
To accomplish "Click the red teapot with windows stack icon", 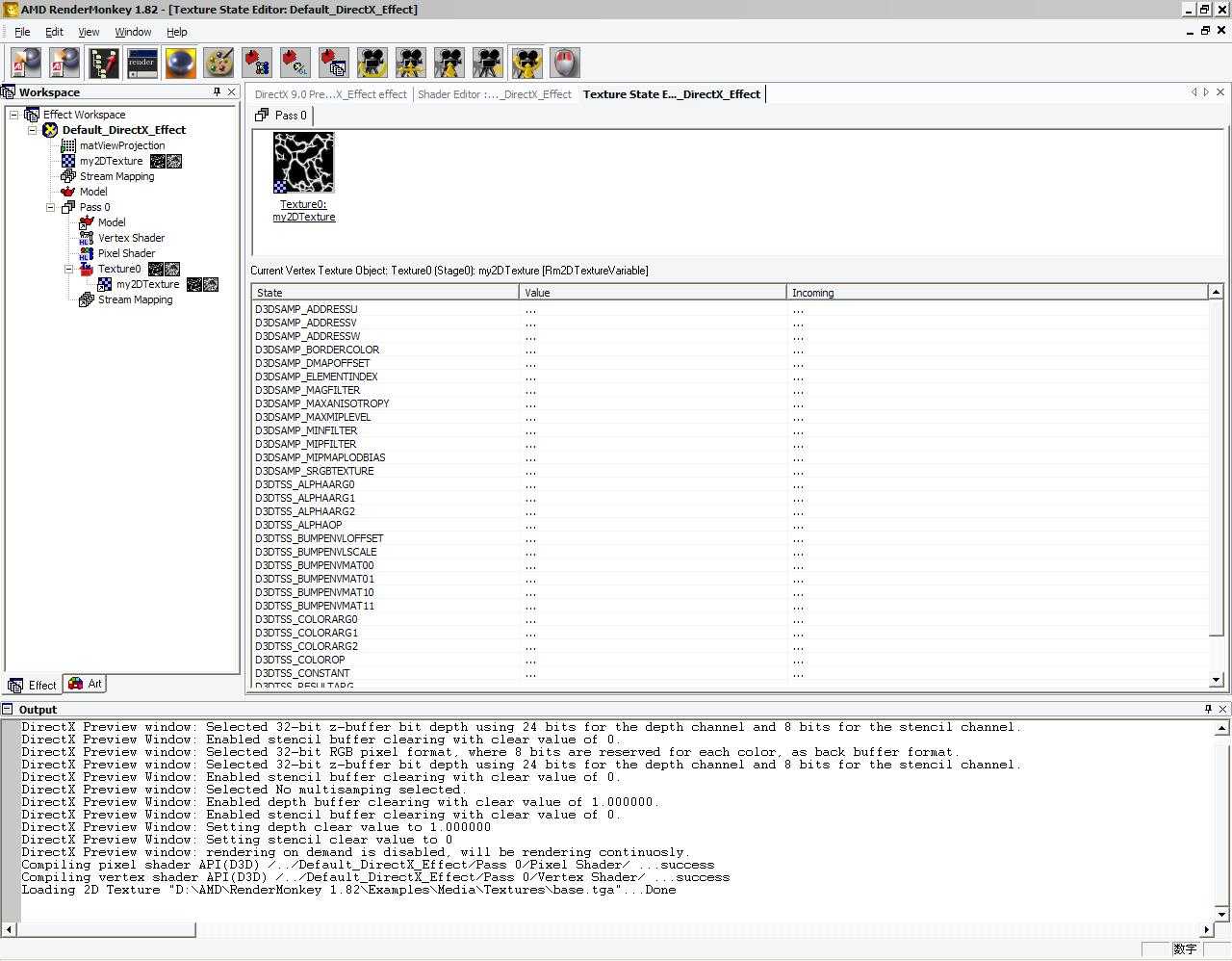I will [x=334, y=63].
